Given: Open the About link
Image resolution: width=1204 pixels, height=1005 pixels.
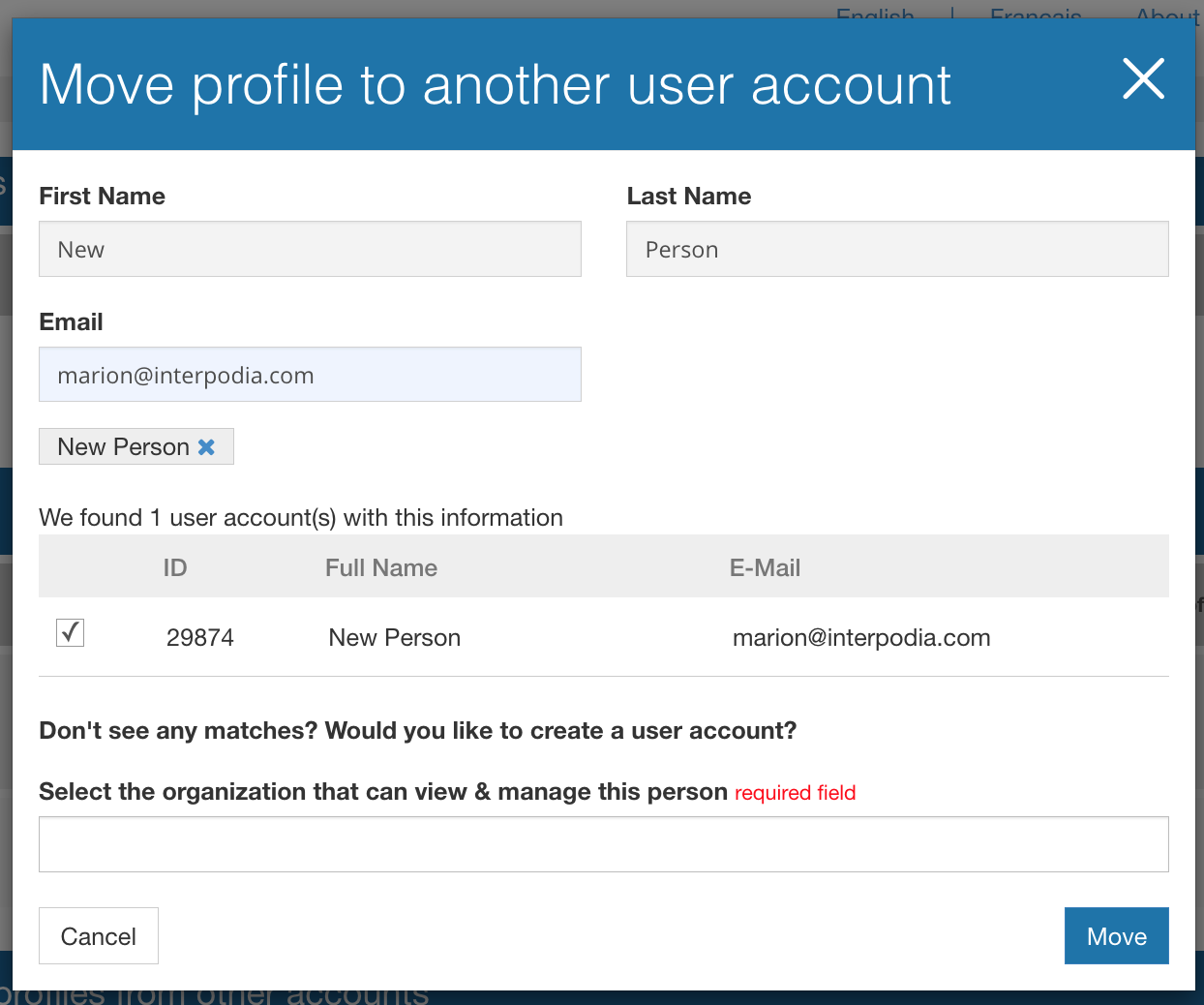Looking at the screenshot, I should click(1167, 14).
